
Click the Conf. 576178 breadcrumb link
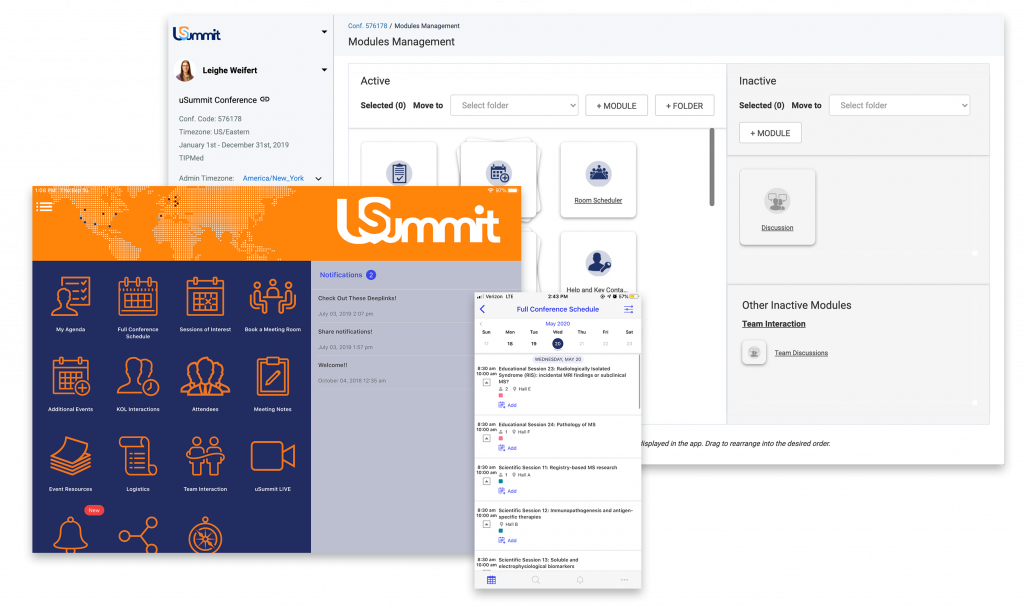coord(367,26)
